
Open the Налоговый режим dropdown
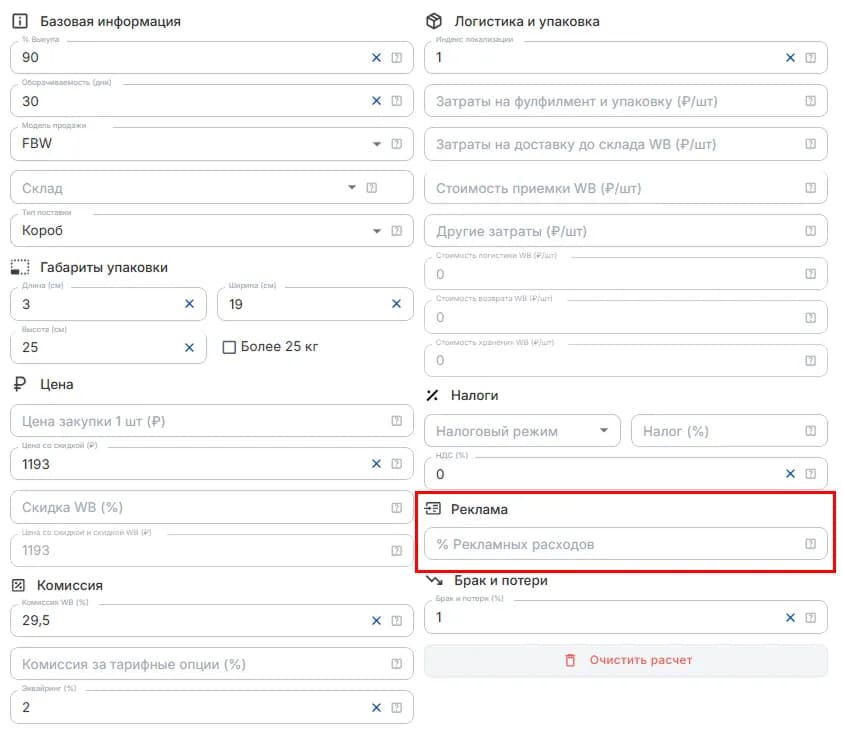click(x=522, y=431)
